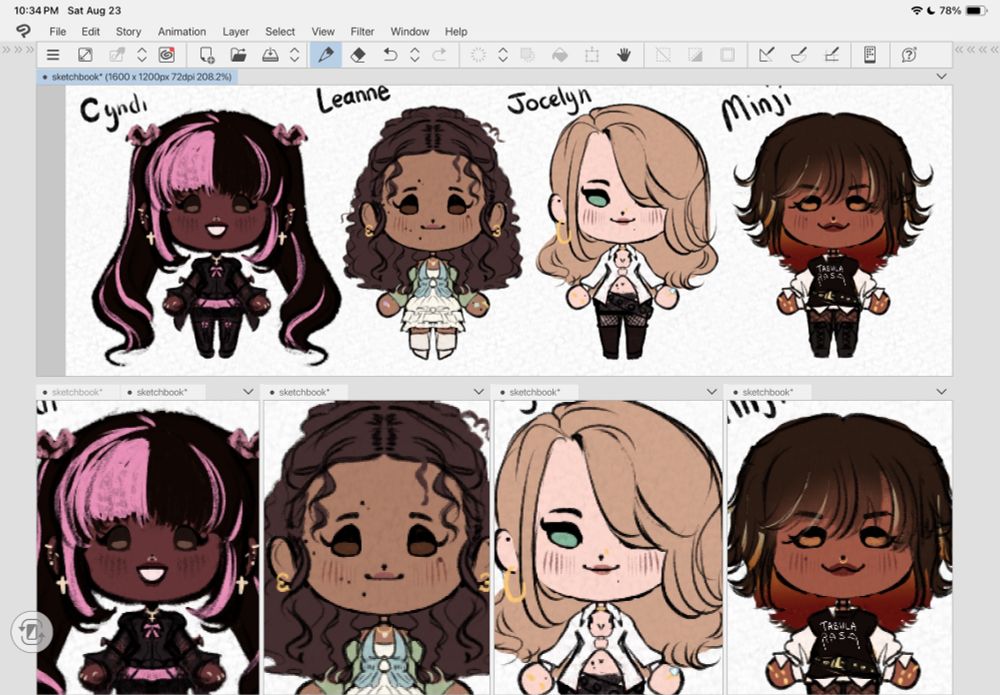Open the Filter menu
This screenshot has width=1000, height=695.
click(x=362, y=31)
